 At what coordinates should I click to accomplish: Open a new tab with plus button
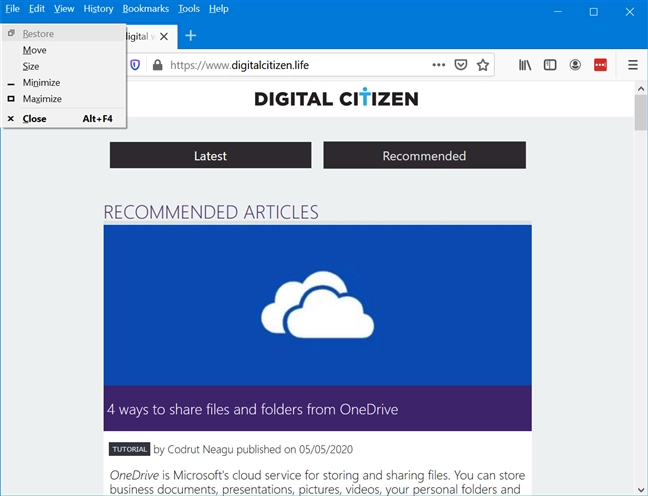(191, 36)
